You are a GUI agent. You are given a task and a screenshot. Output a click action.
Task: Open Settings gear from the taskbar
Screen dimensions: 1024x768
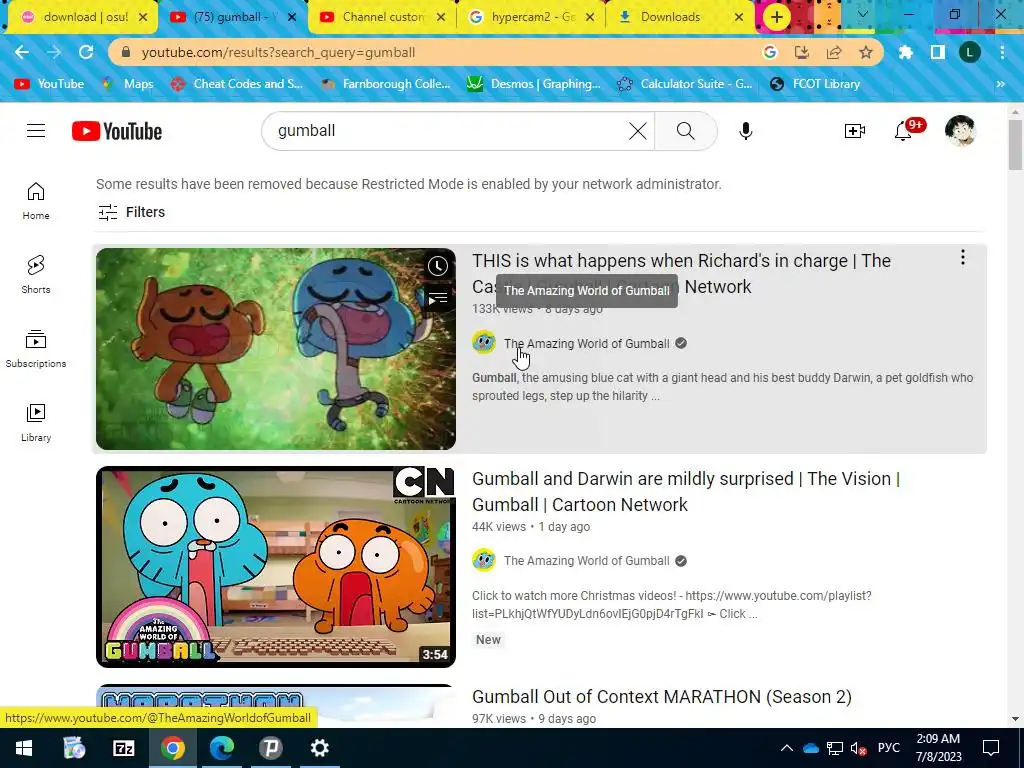pyautogui.click(x=319, y=748)
